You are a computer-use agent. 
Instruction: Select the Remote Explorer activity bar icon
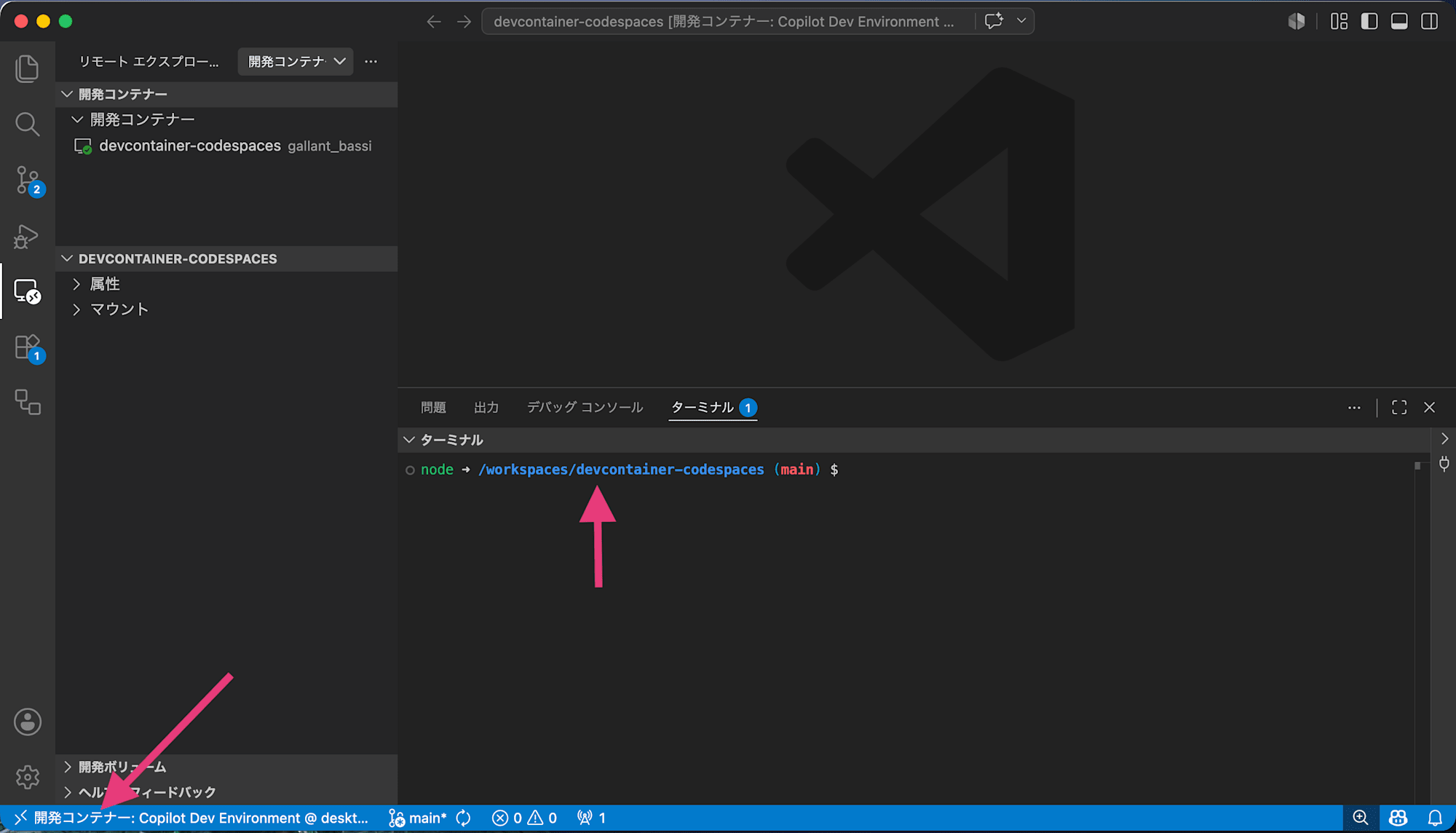(27, 291)
